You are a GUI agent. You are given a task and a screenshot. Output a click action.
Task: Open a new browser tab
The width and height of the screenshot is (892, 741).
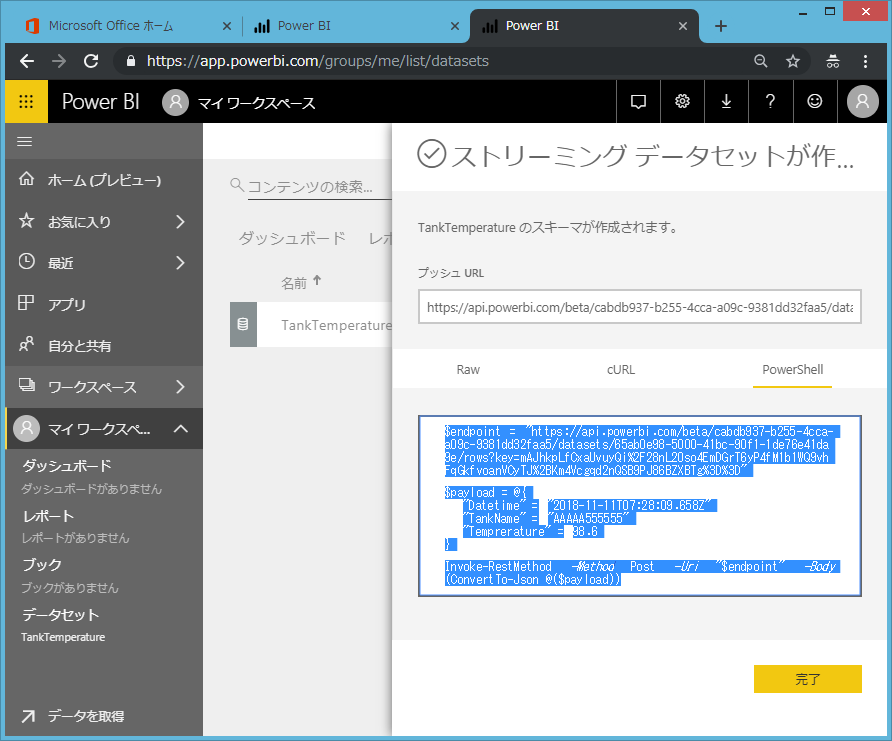click(721, 26)
